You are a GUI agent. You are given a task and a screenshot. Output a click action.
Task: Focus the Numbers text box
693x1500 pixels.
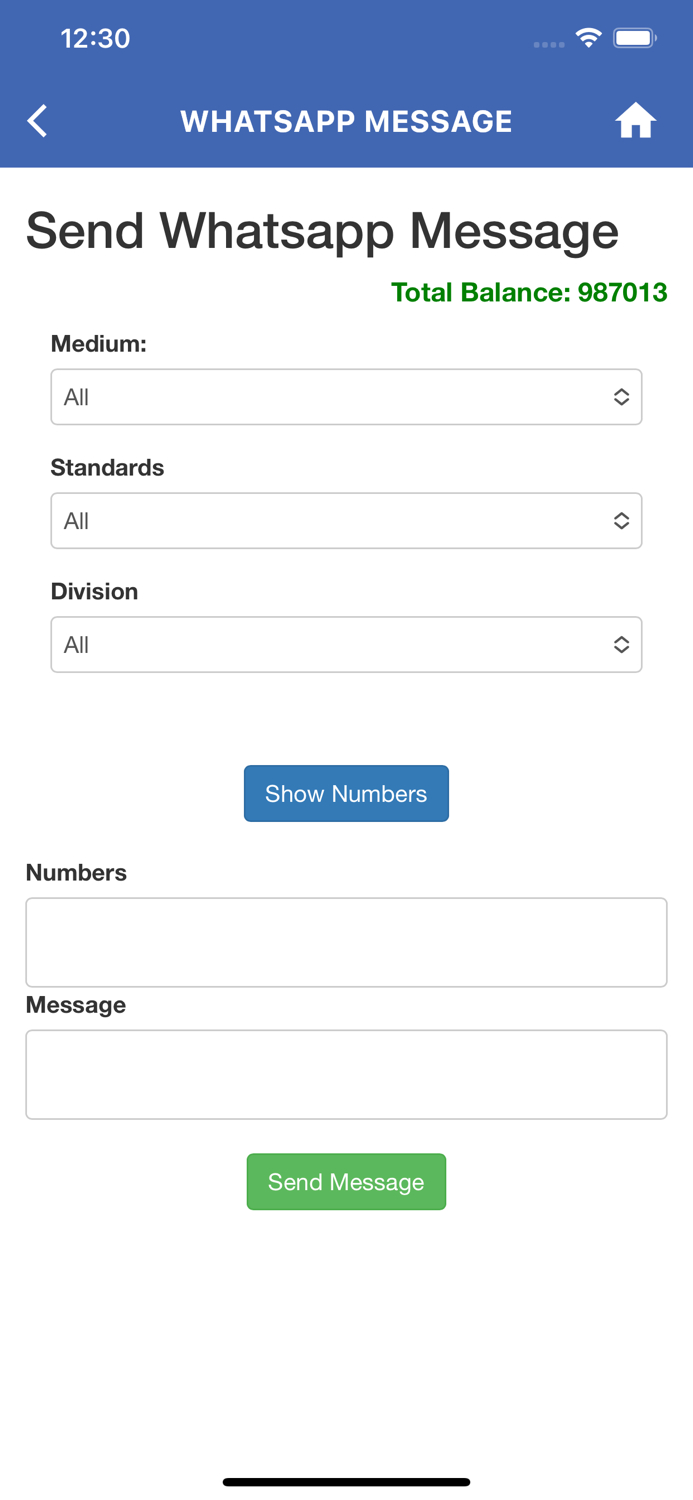(346, 942)
